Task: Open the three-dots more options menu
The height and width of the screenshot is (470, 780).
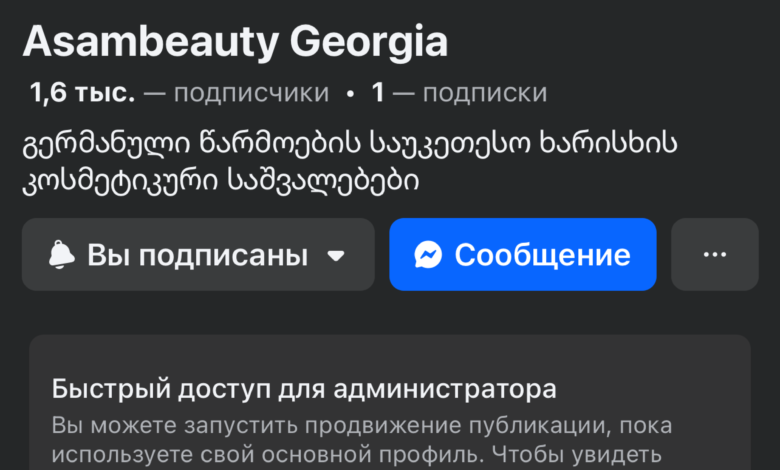Action: pyautogui.click(x=714, y=255)
